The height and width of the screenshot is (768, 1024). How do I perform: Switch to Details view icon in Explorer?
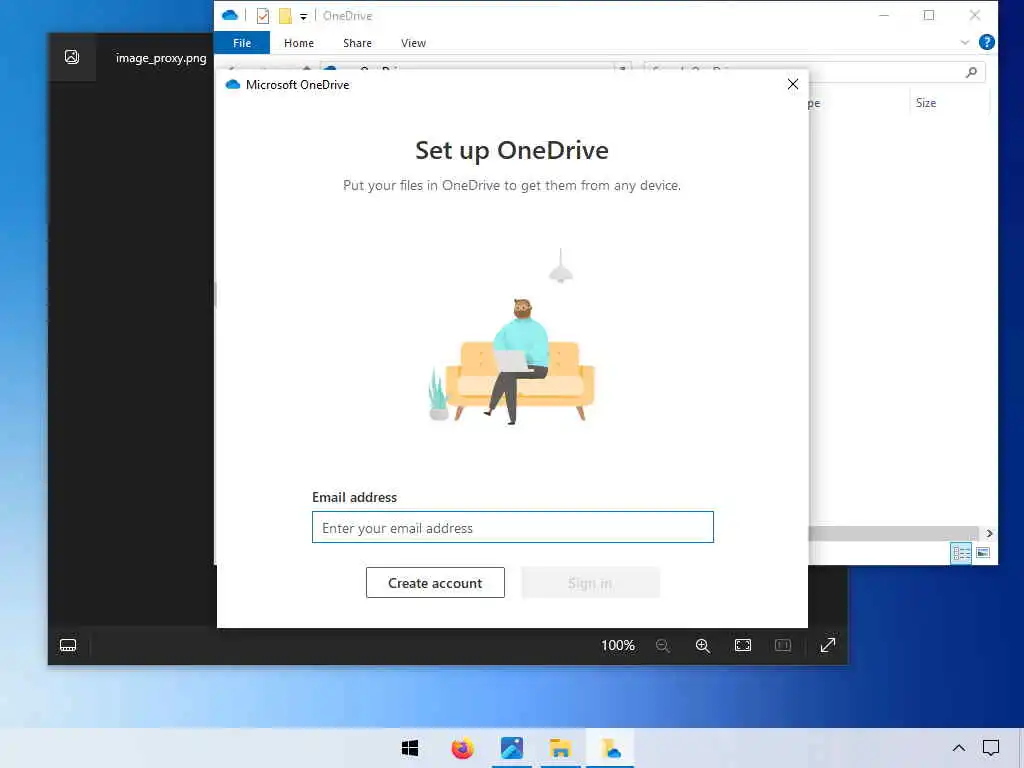pyautogui.click(x=961, y=553)
